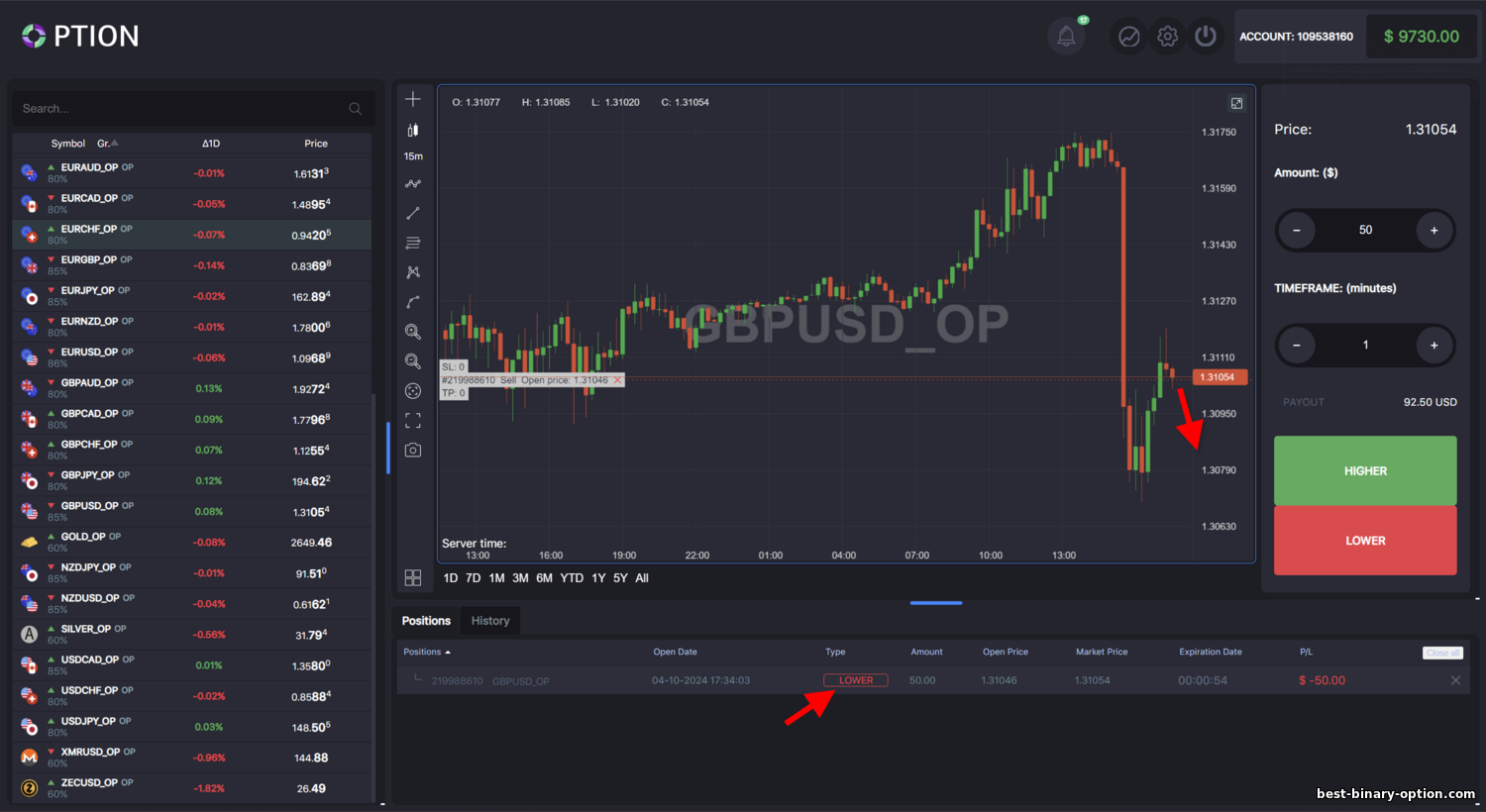Viewport: 1486px width, 812px height.
Task: Select the Positions tab
Action: pos(426,621)
